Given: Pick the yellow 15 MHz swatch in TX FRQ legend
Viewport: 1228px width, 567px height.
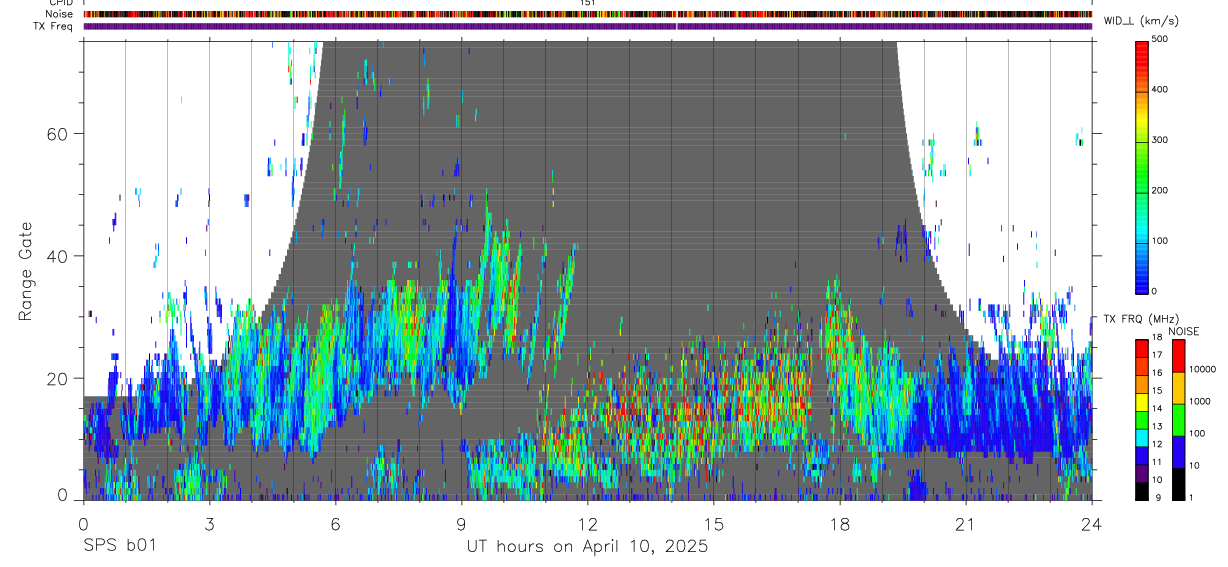Looking at the screenshot, I should (1141, 401).
